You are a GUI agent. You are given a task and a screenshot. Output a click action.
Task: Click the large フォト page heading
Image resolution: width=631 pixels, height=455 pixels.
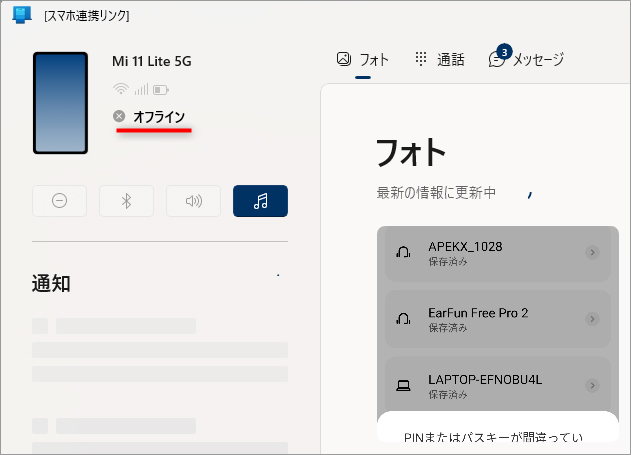(x=410, y=152)
